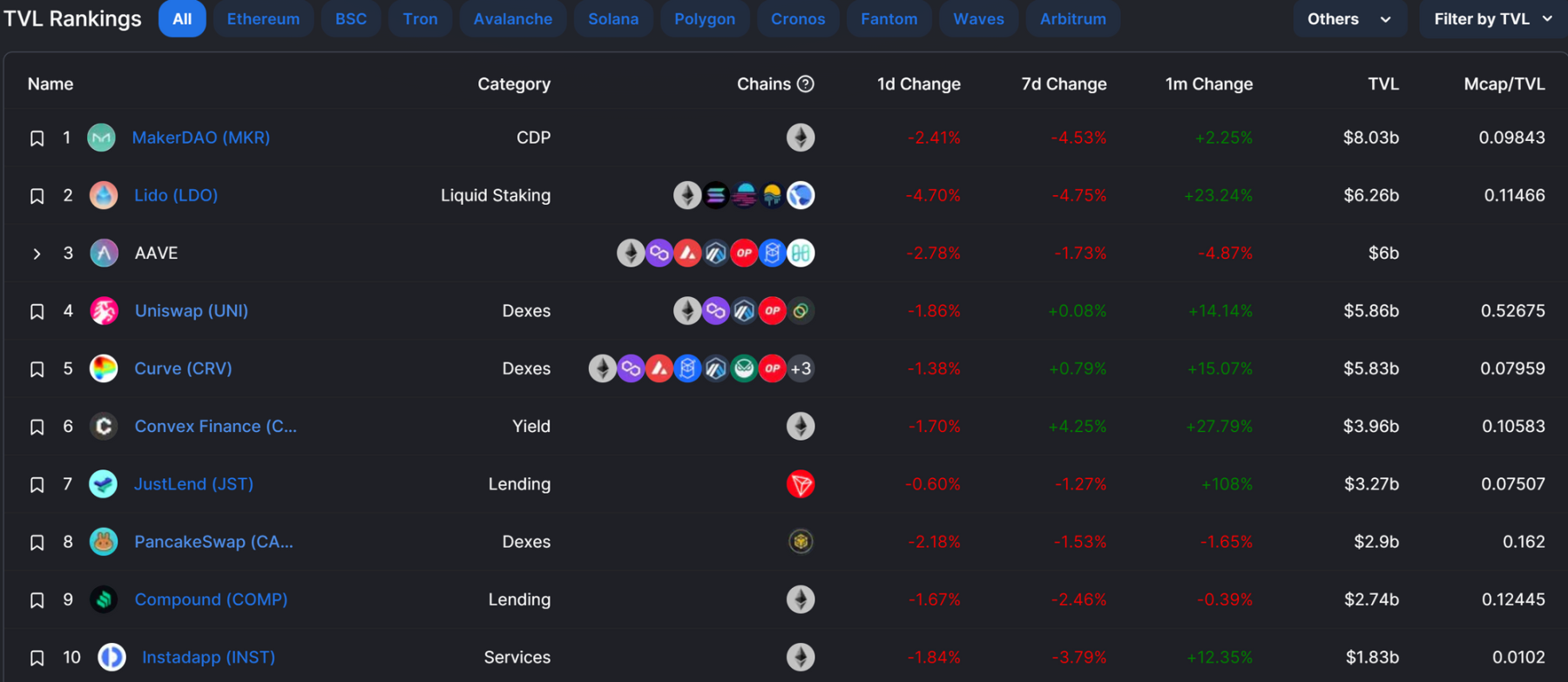Open the Filter by TVL dropdown

(x=1492, y=19)
